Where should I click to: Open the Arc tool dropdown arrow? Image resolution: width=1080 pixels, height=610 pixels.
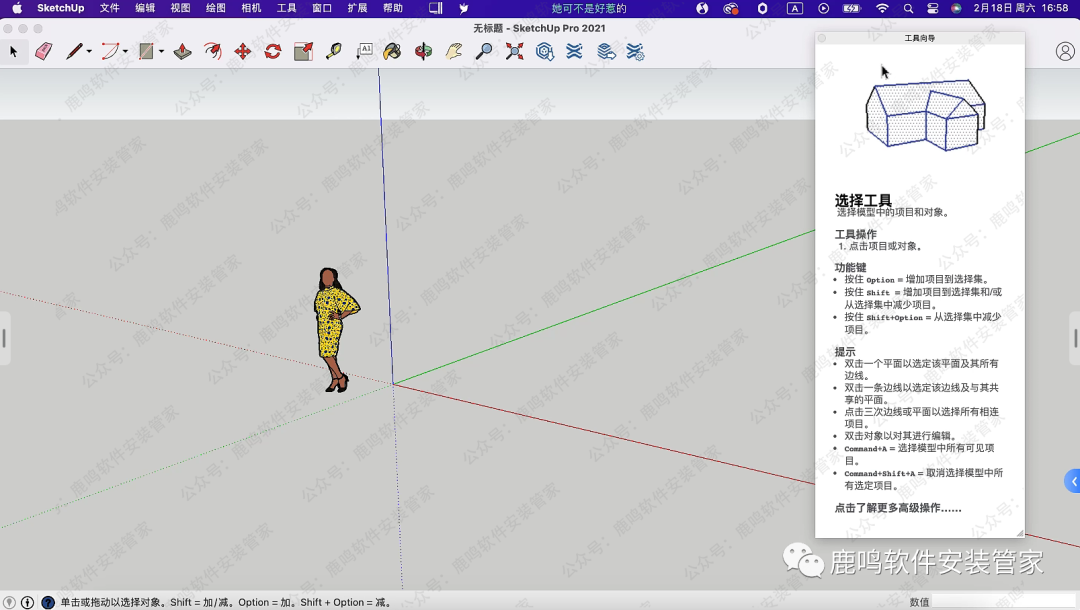(125, 52)
